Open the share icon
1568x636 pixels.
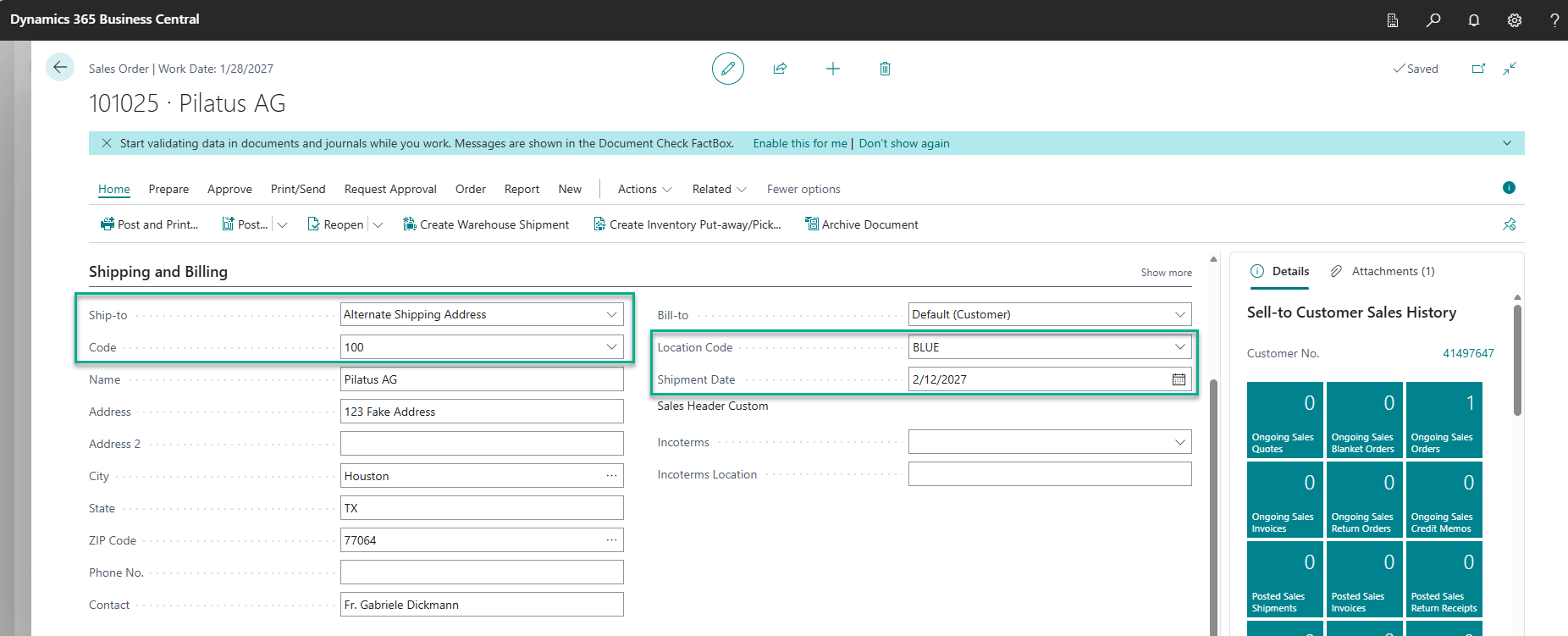click(x=781, y=69)
